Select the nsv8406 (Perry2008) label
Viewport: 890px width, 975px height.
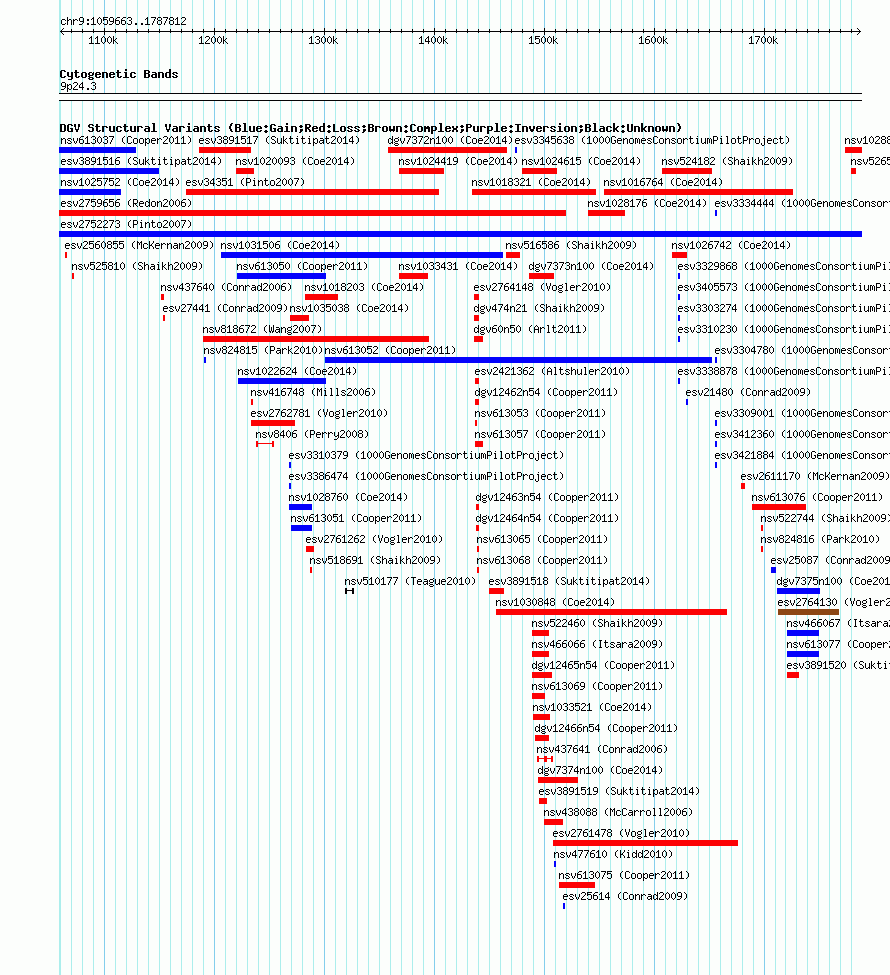(x=312, y=434)
